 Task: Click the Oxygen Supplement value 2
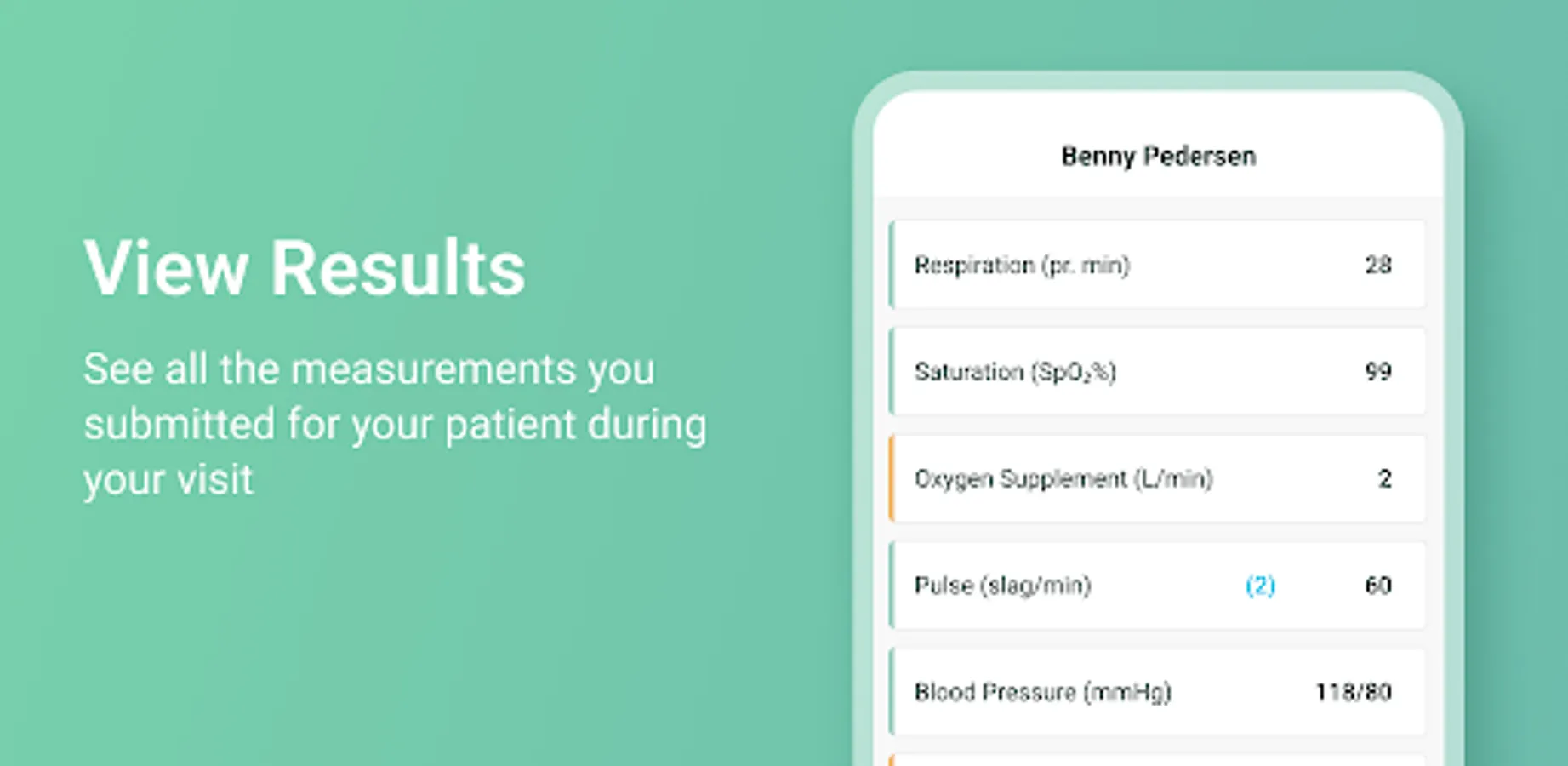pos(1384,479)
